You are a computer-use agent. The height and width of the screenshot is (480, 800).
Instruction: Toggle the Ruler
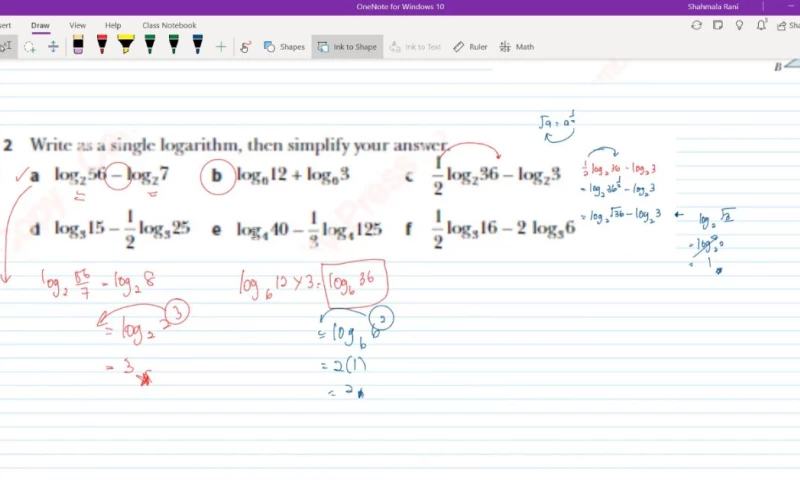coord(470,47)
